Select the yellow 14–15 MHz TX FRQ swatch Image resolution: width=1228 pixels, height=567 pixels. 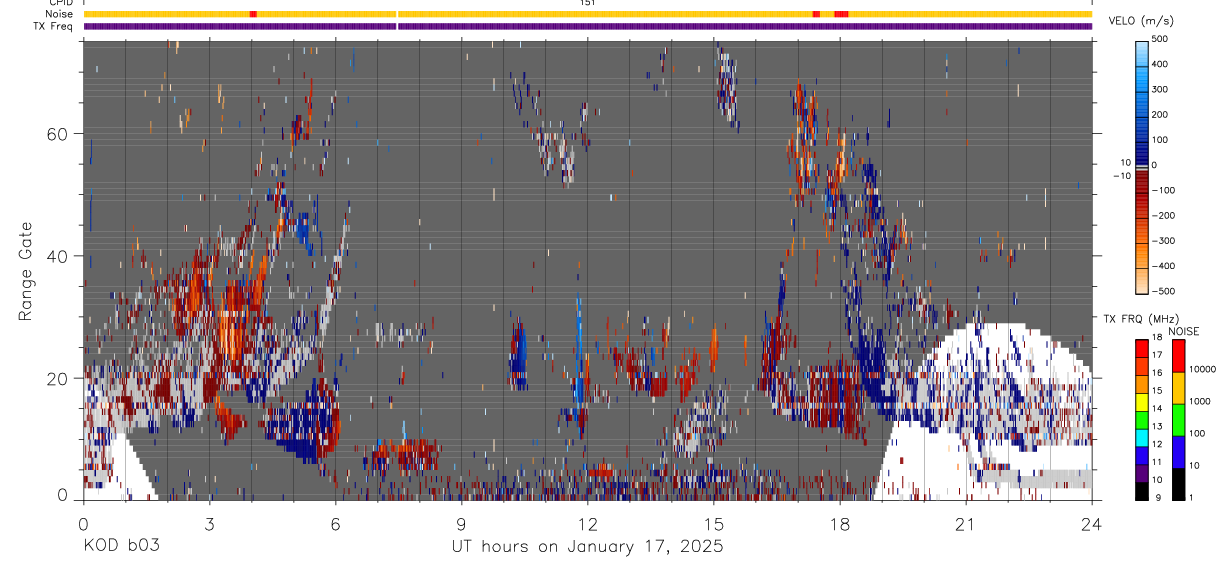pyautogui.click(x=1141, y=403)
